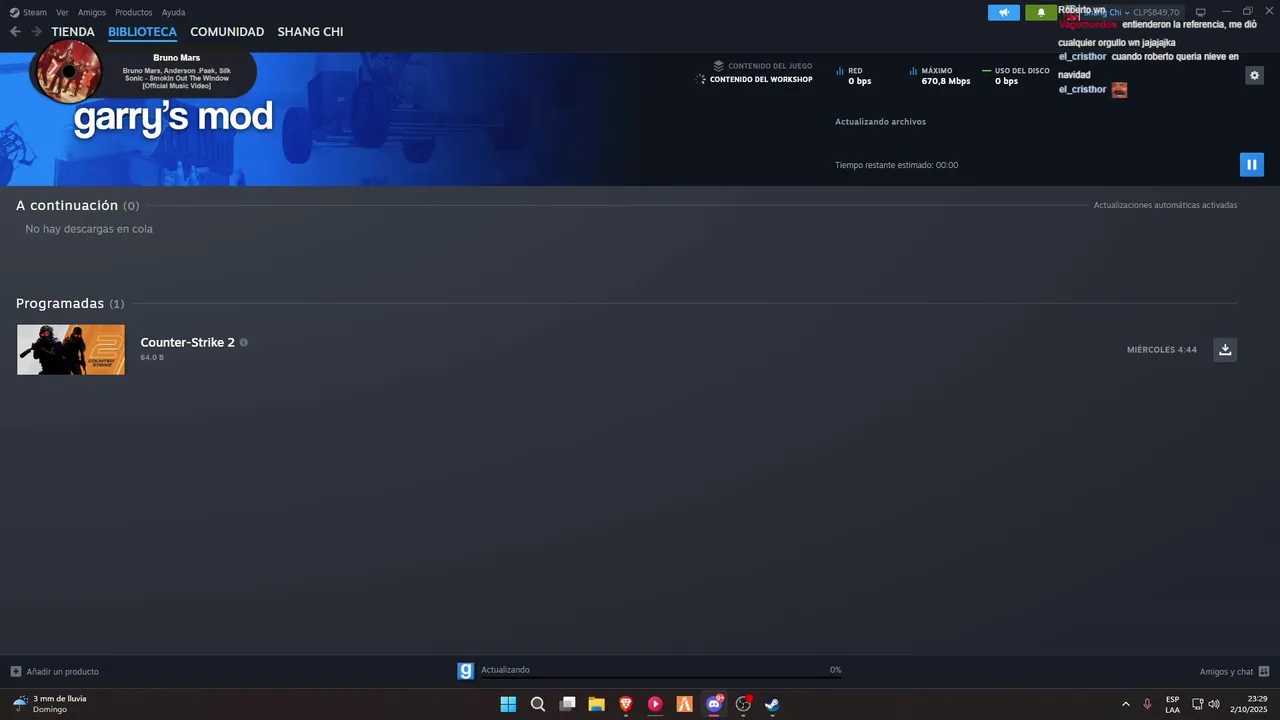
Task: Click MIÉRCOLES 4:44 schedule text
Action: (x=1161, y=350)
